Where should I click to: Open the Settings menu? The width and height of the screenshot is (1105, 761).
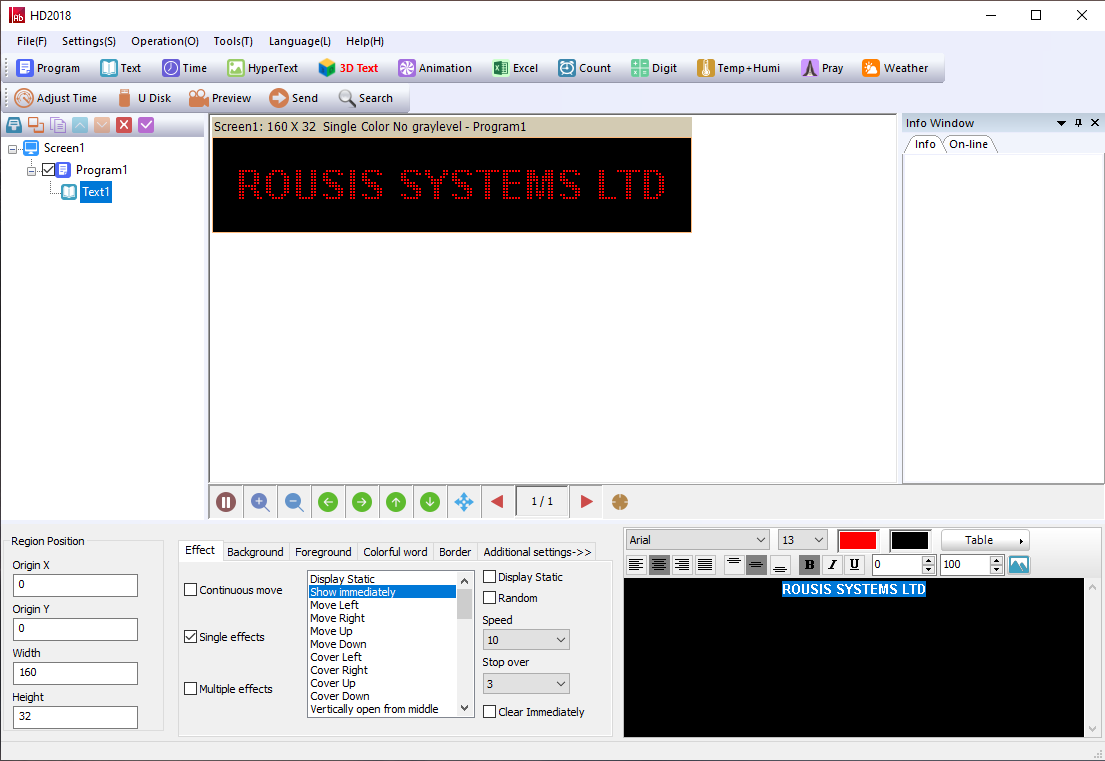89,41
